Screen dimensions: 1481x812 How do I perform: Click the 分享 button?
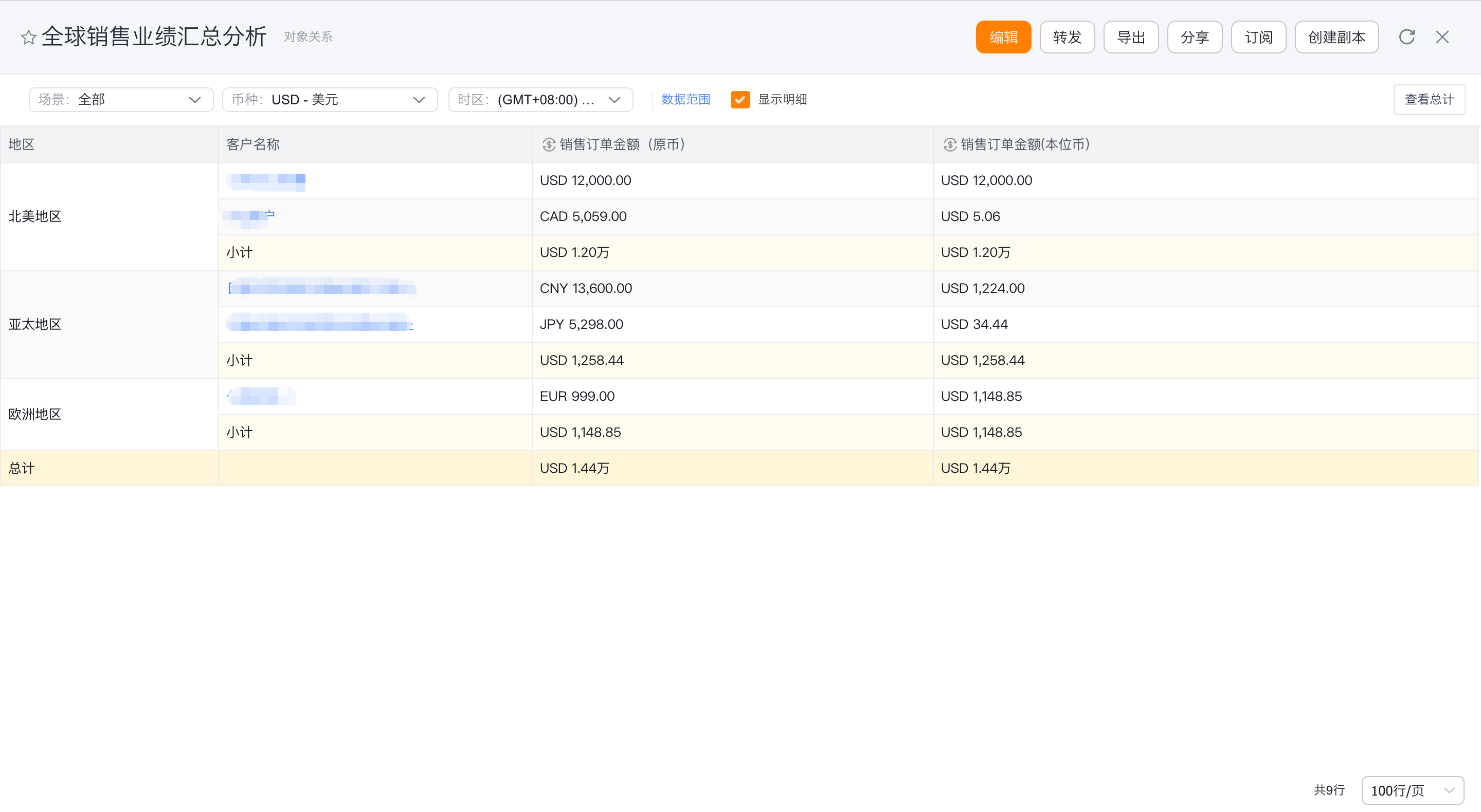(1194, 38)
